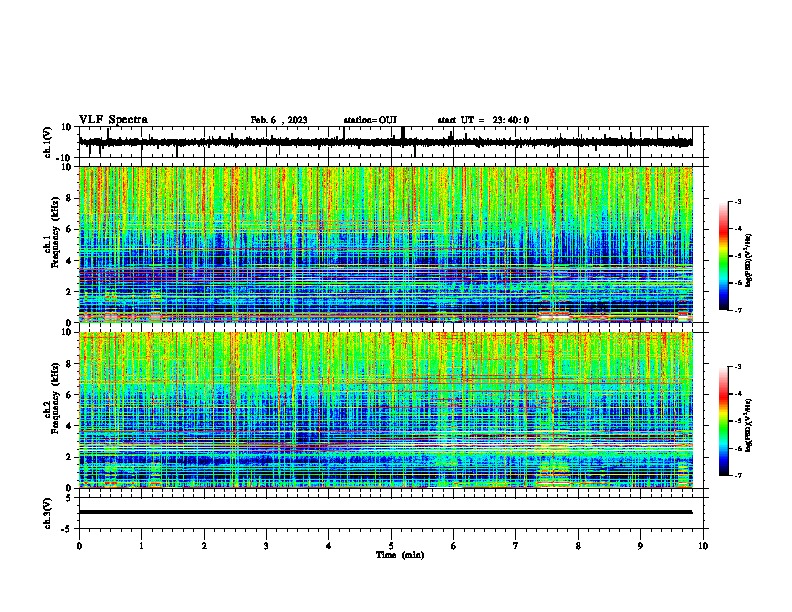
Task: Click time axis tick label '5'
Action: point(391,546)
